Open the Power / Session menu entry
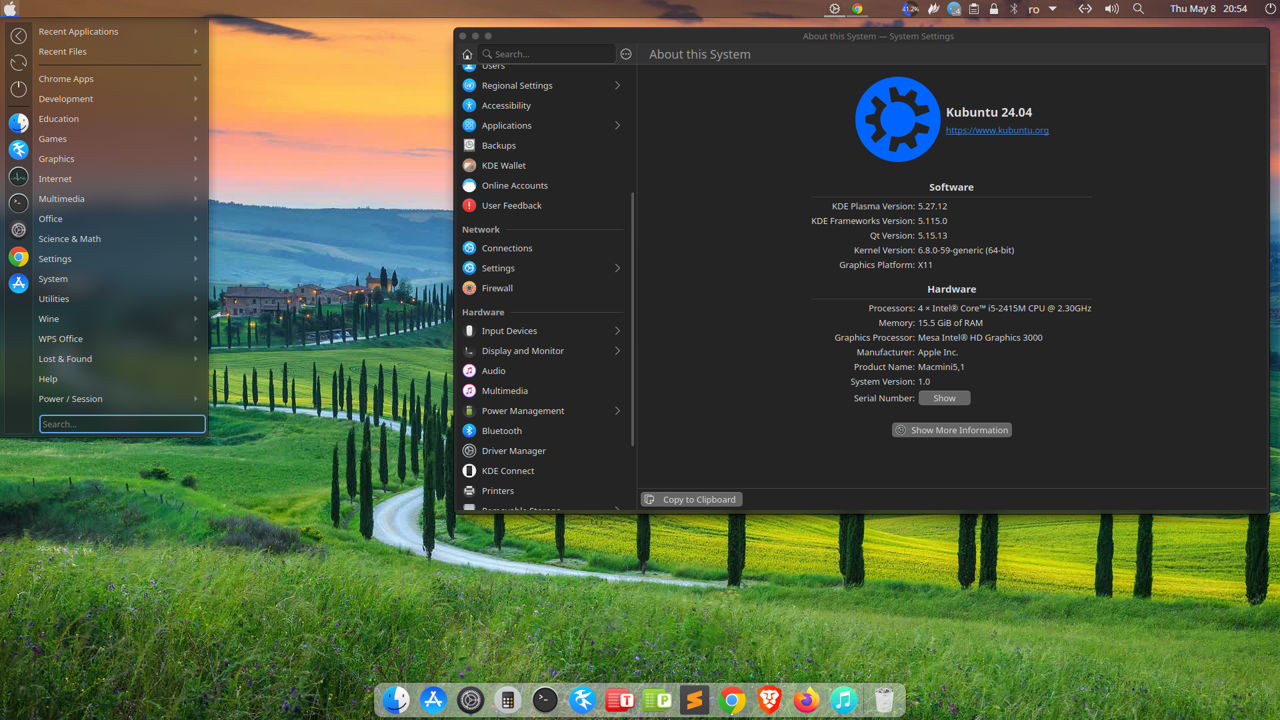This screenshot has height=720, width=1280. [x=119, y=399]
